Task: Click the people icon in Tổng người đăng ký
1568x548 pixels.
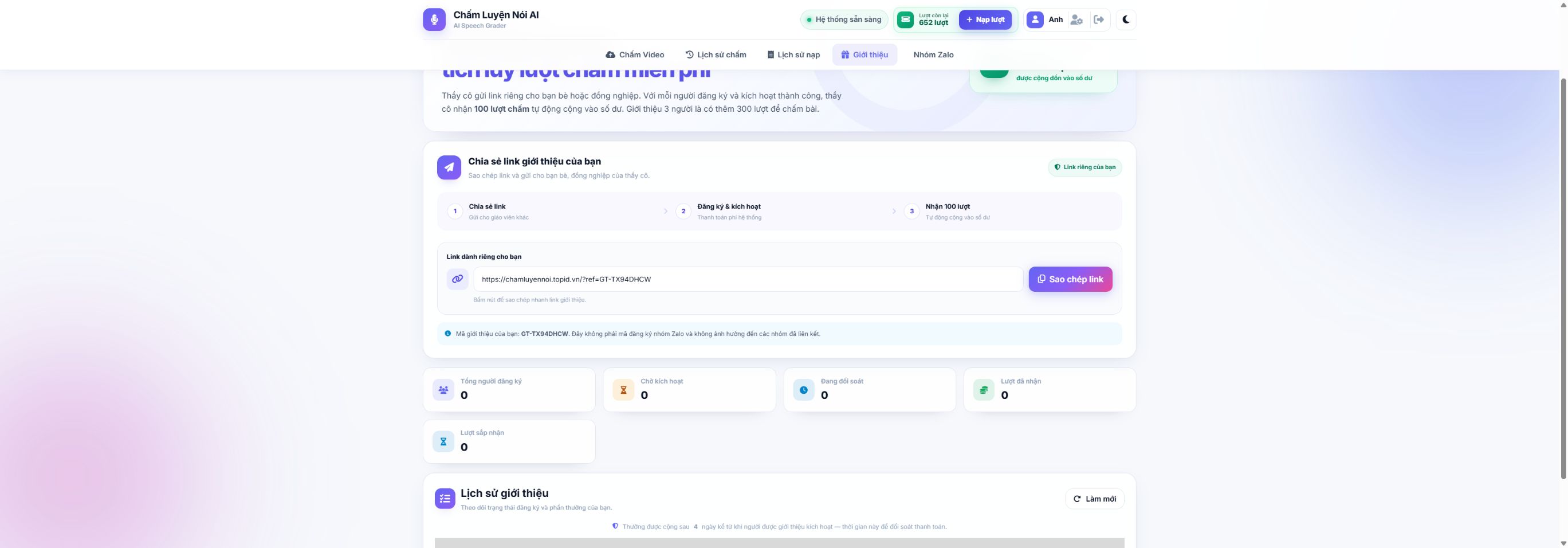Action: point(443,390)
